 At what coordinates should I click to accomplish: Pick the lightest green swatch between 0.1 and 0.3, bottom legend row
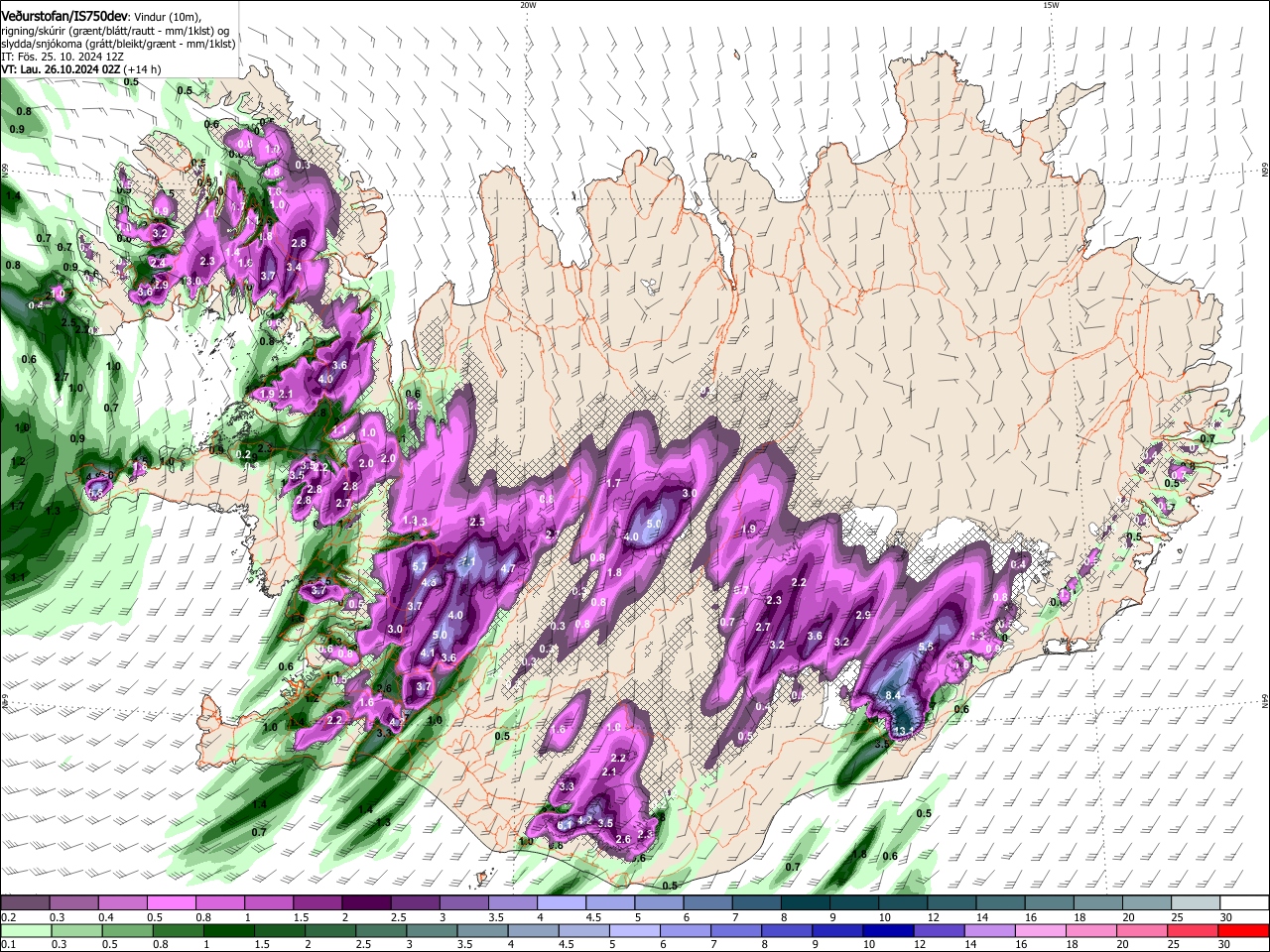[27, 930]
